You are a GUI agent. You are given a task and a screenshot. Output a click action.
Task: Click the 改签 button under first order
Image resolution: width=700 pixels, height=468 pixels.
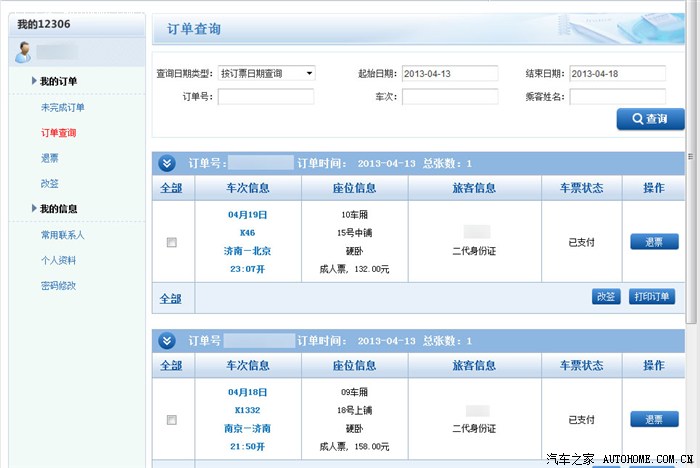pyautogui.click(x=606, y=297)
